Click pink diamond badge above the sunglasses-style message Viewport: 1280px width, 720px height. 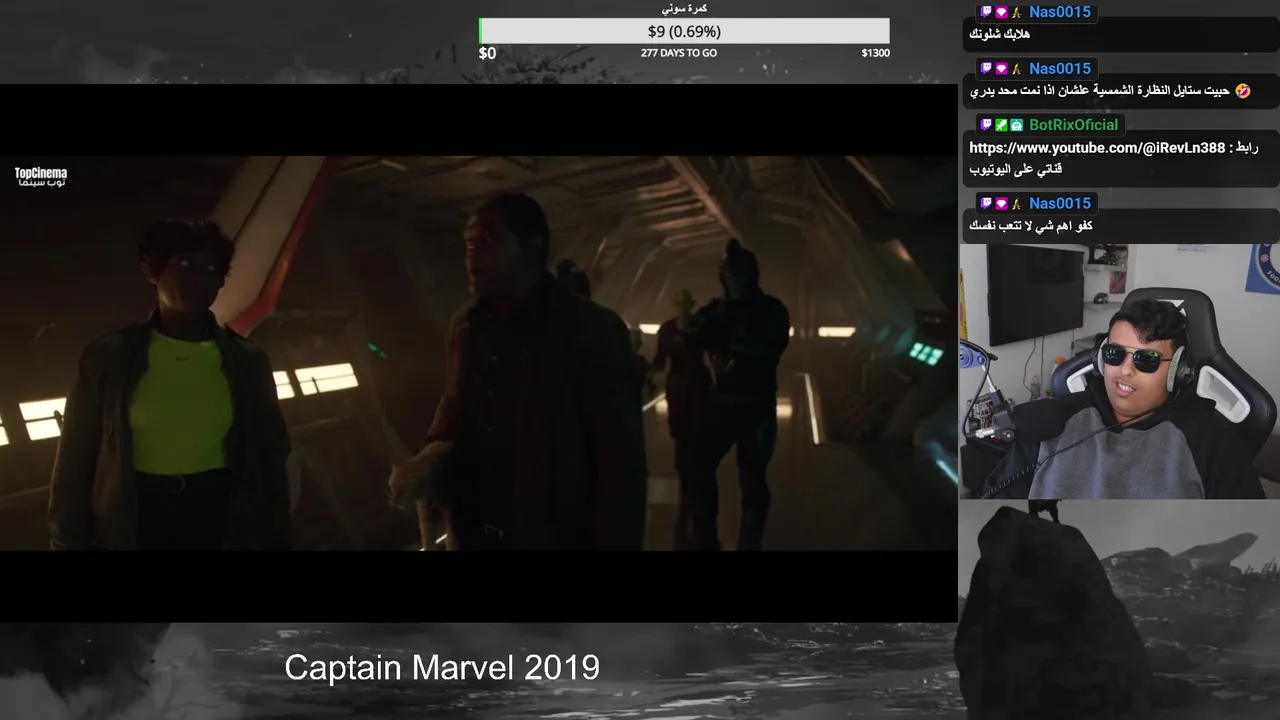1001,69
